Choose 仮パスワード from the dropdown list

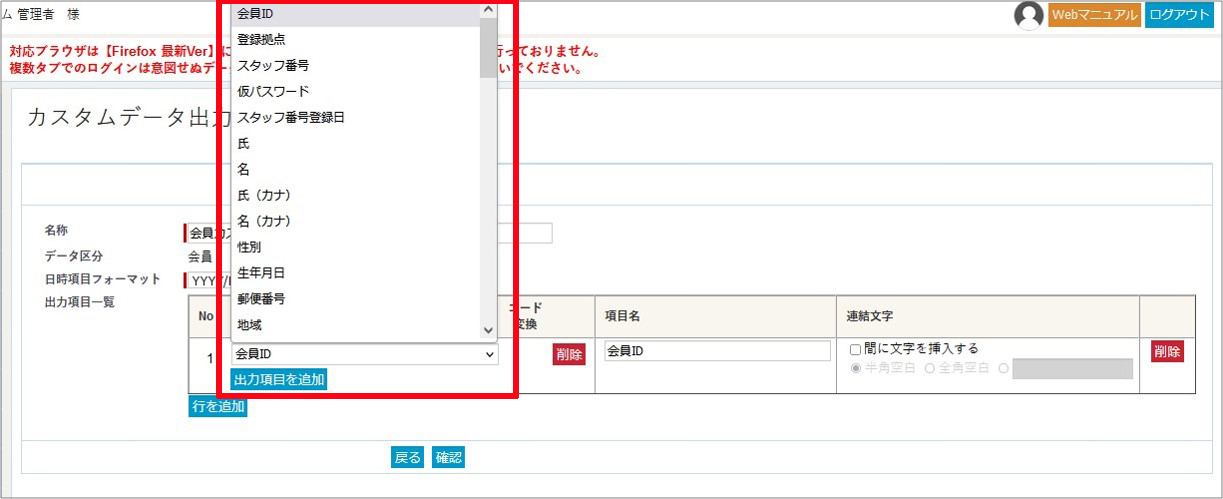pos(355,91)
